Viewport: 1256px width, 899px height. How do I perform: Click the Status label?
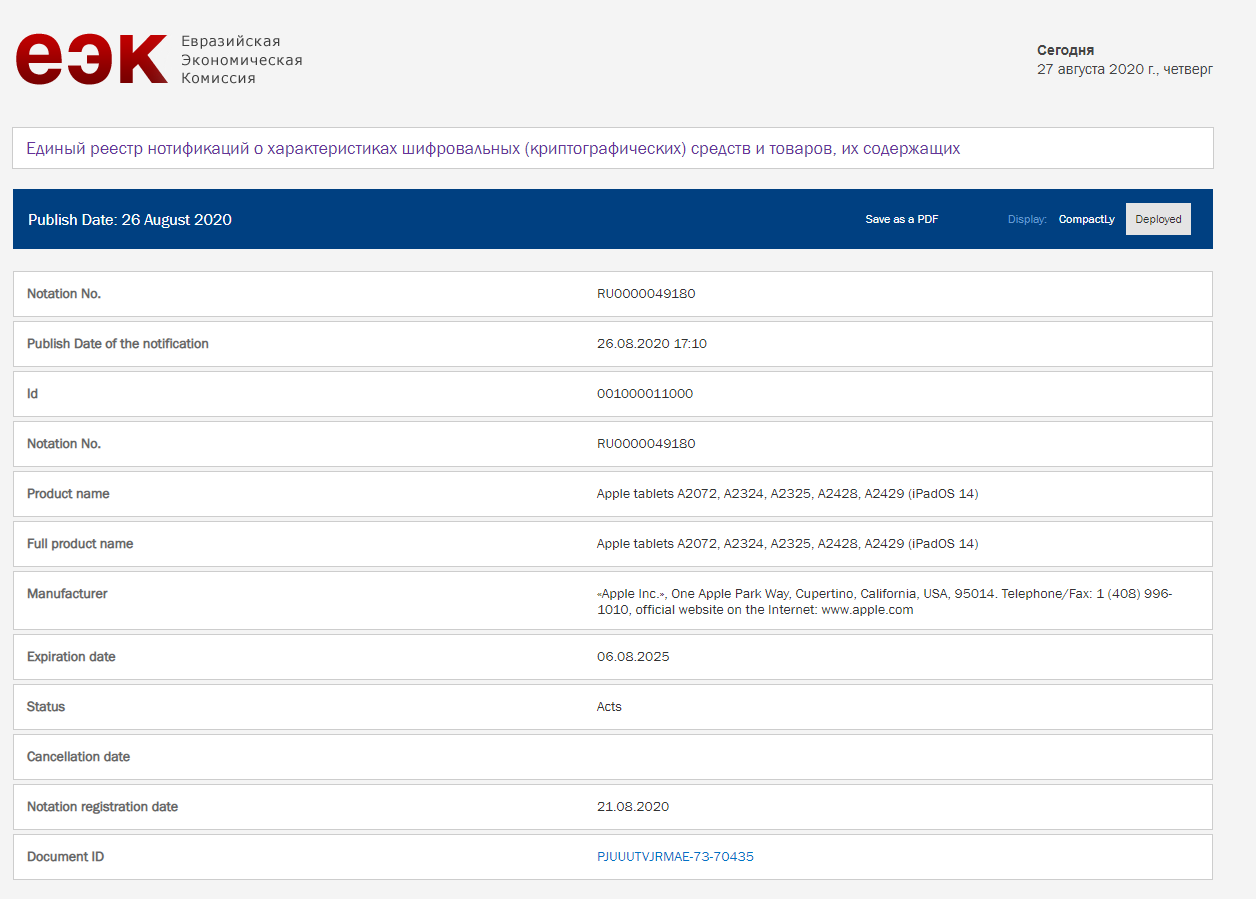point(46,707)
